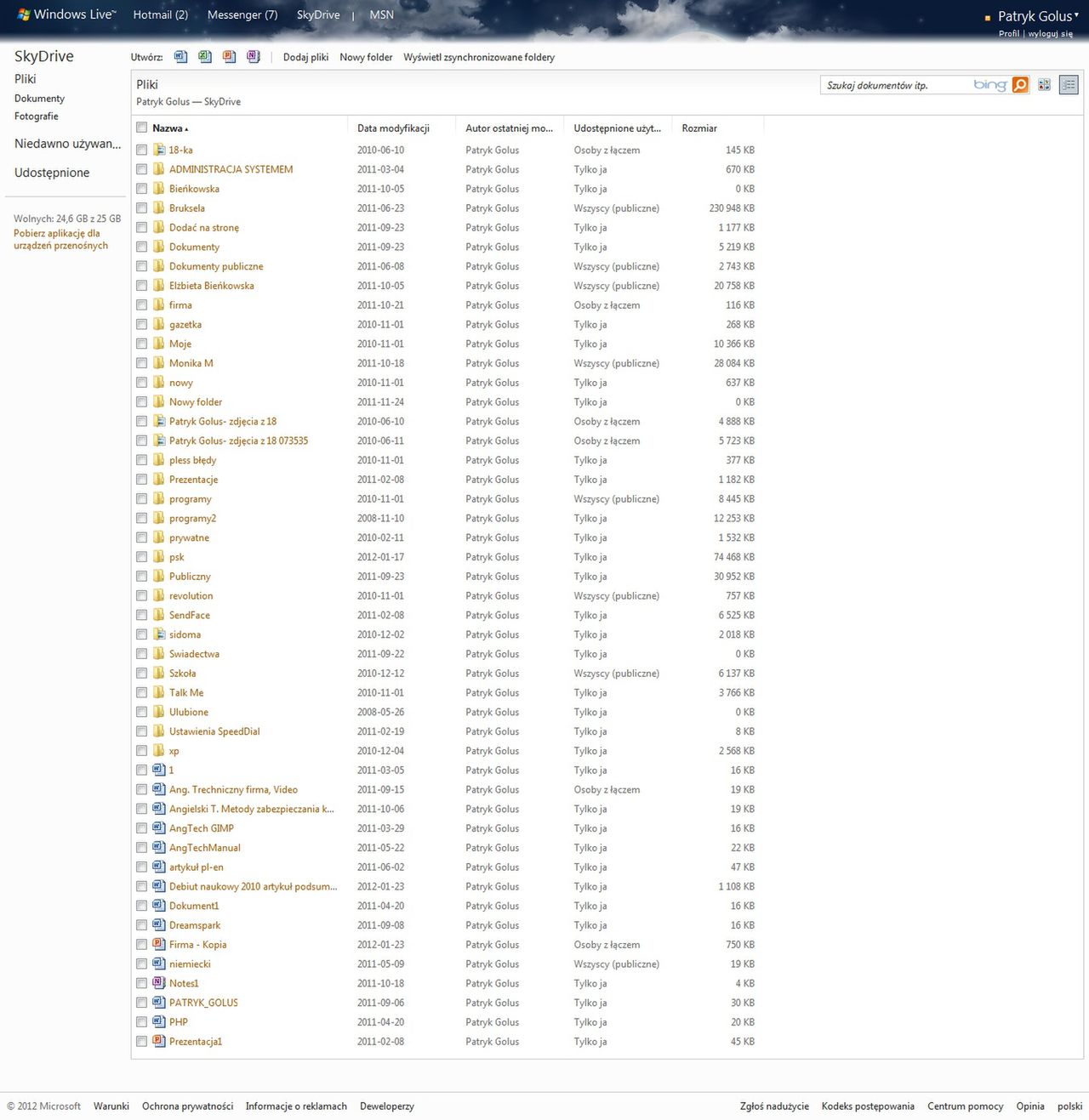Viewport: 1089px width, 1120px height.
Task: Open the Elżbieta Bieńkowska folder
Action: [x=211, y=286]
